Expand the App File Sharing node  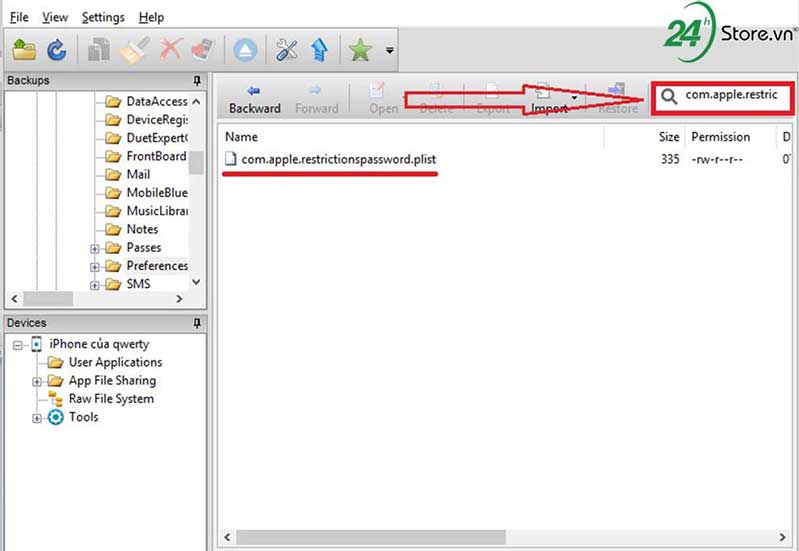click(37, 382)
